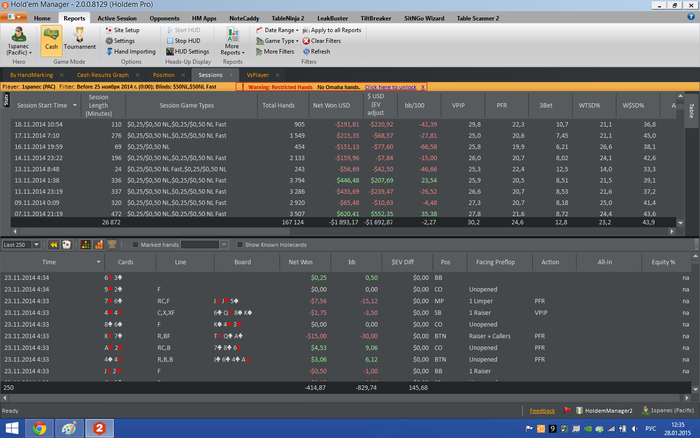Viewport: 700px width, 438px height.
Task: Click sort arrow on Session Start Time
Action: [x=75, y=105]
